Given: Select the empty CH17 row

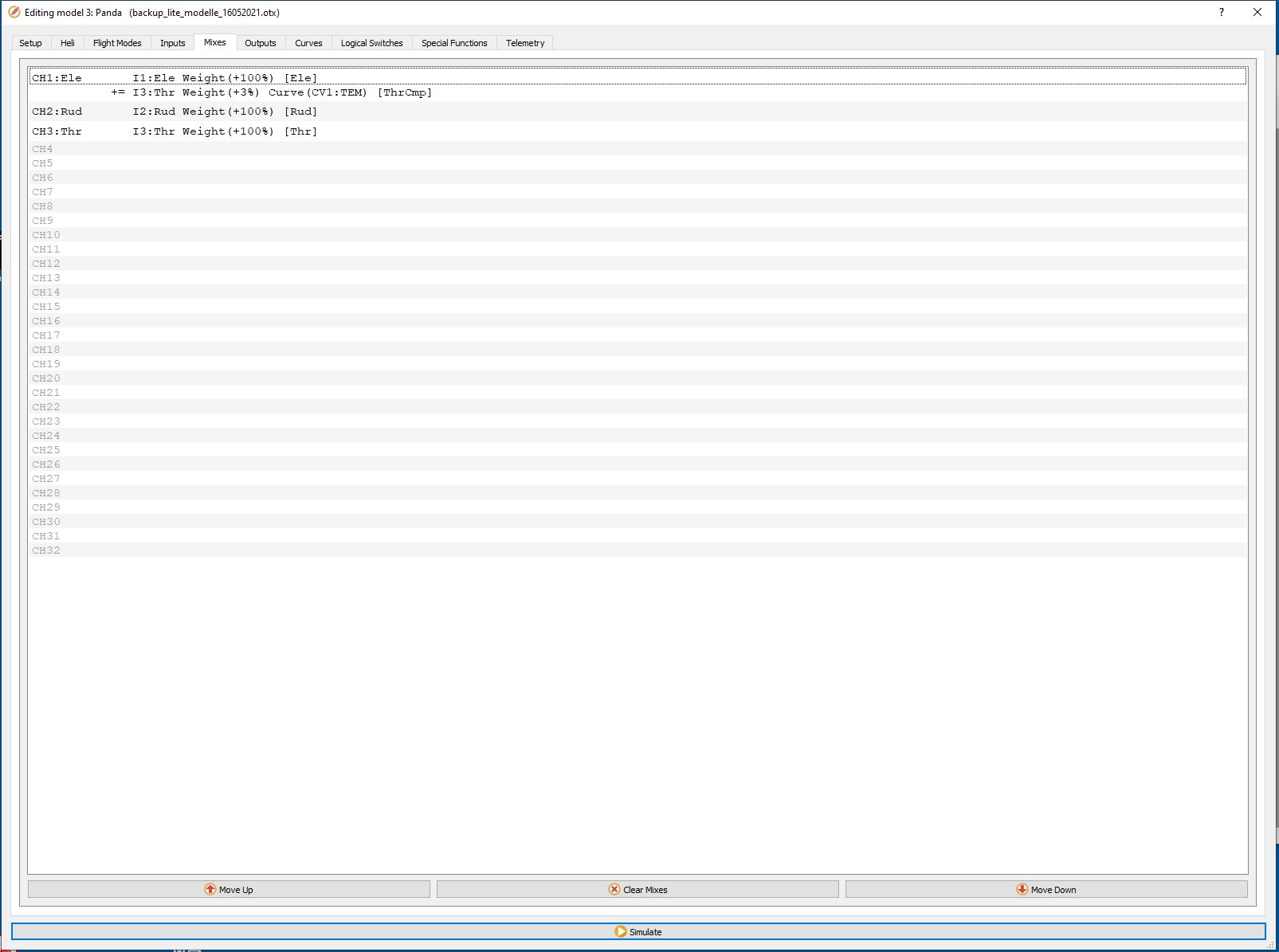Looking at the screenshot, I should 638,335.
